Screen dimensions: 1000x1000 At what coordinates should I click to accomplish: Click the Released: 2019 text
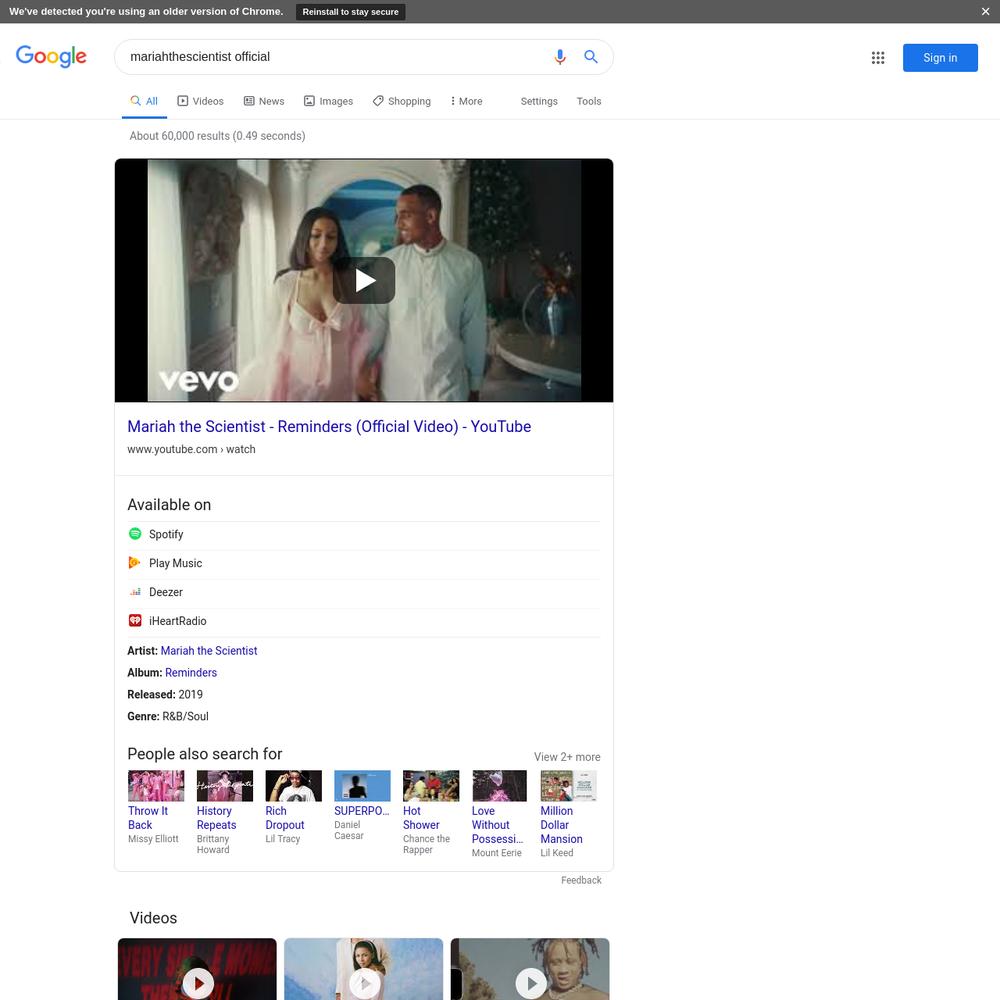[165, 695]
